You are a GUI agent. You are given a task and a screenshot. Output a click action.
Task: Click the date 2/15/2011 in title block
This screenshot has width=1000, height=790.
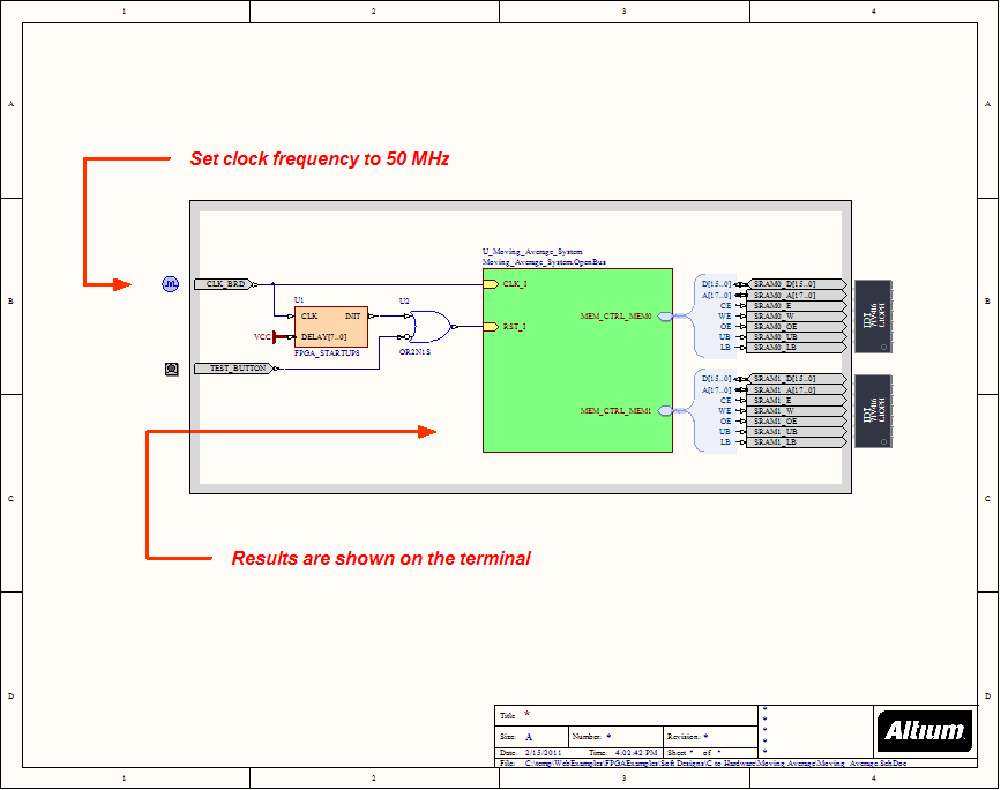(x=543, y=753)
